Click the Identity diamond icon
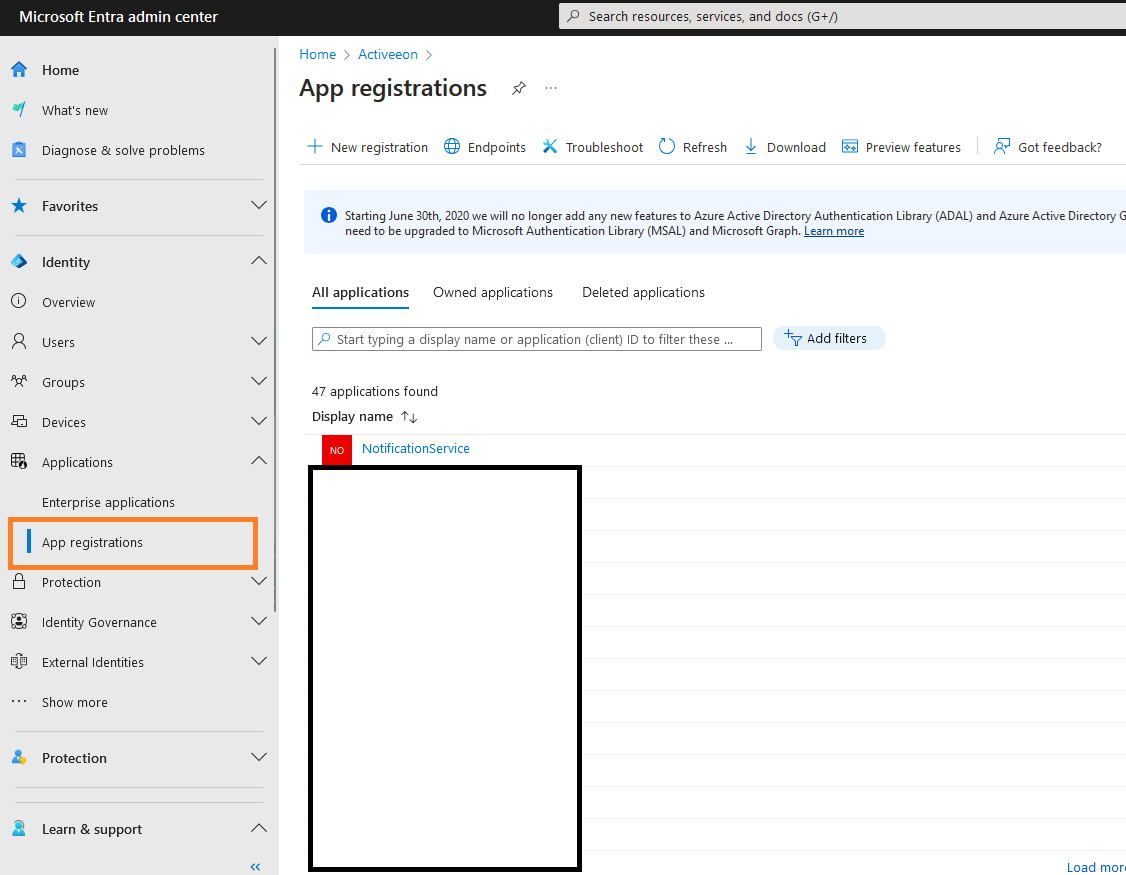 point(19,262)
